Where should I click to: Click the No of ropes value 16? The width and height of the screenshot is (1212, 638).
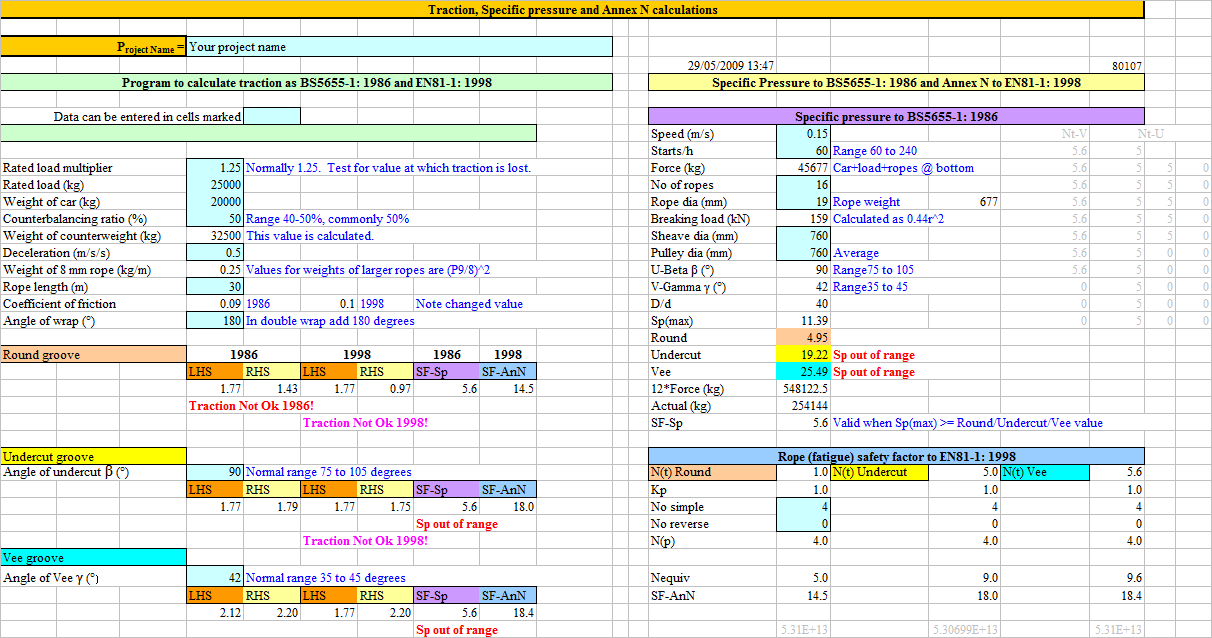(803, 185)
